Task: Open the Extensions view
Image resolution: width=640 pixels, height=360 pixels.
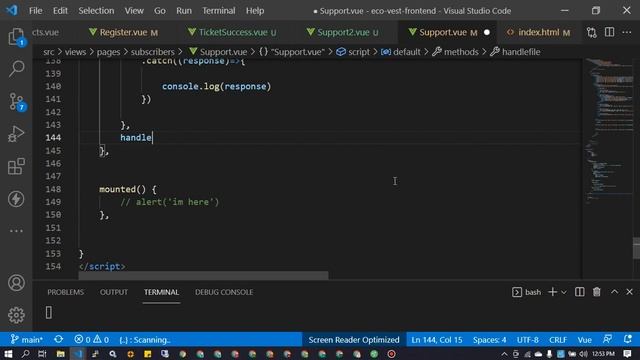Action: coord(16,166)
